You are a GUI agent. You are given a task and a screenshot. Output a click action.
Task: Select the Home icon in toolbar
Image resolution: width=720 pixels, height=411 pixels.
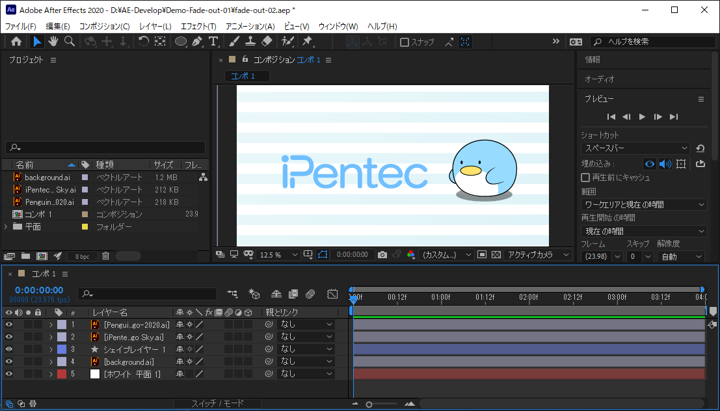[x=16, y=42]
